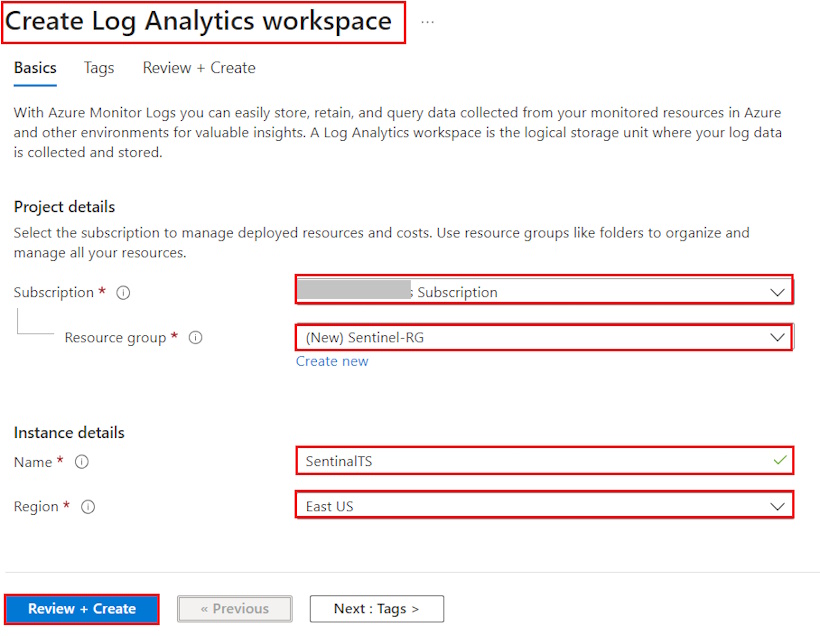820x636 pixels.
Task: Click the Resource group info icon
Action: tap(196, 338)
